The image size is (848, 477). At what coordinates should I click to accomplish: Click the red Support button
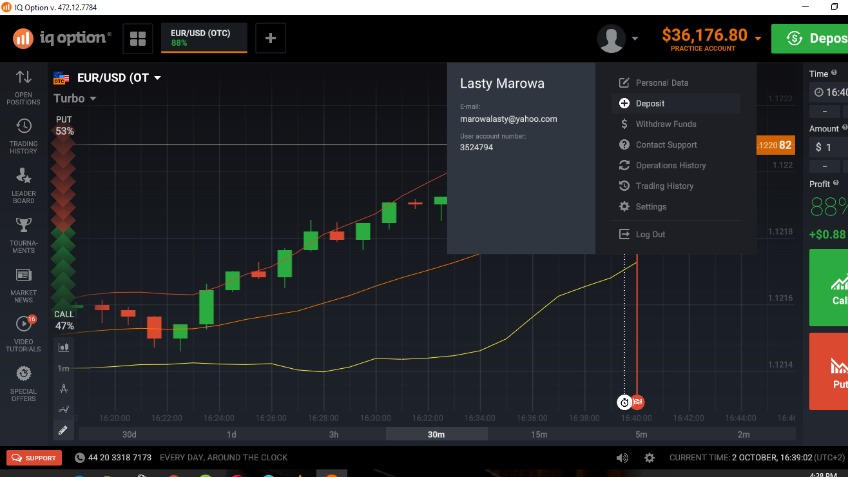[x=34, y=458]
